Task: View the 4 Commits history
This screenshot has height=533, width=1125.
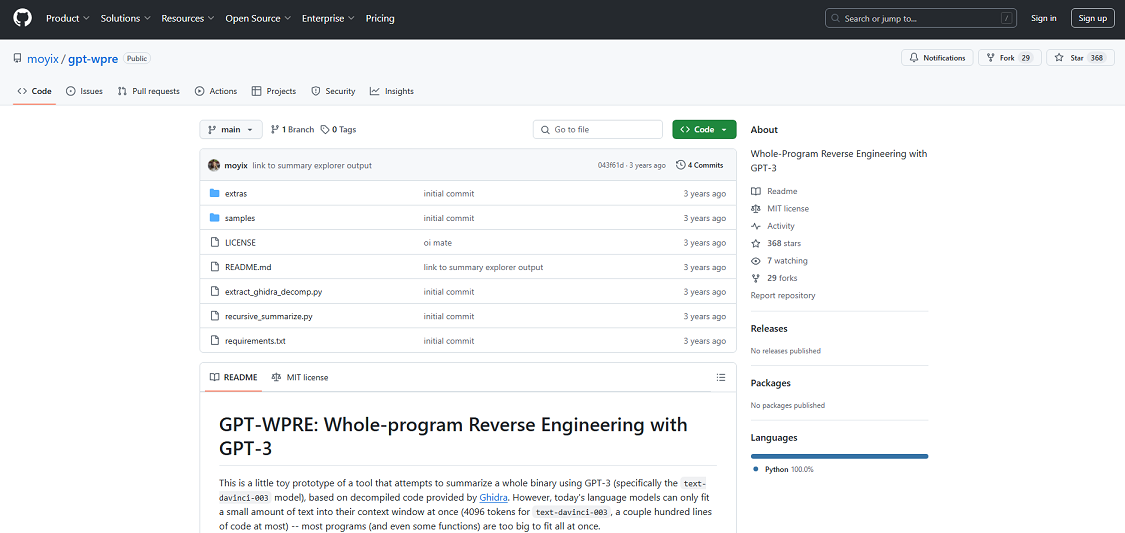Action: (700, 165)
